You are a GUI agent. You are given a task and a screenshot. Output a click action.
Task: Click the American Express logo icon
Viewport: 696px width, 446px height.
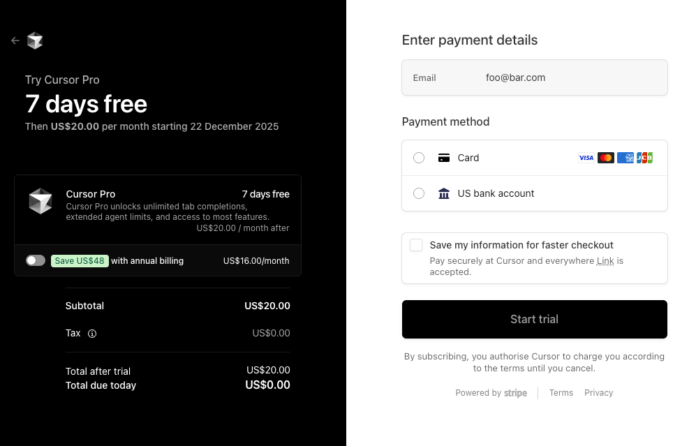(x=625, y=158)
